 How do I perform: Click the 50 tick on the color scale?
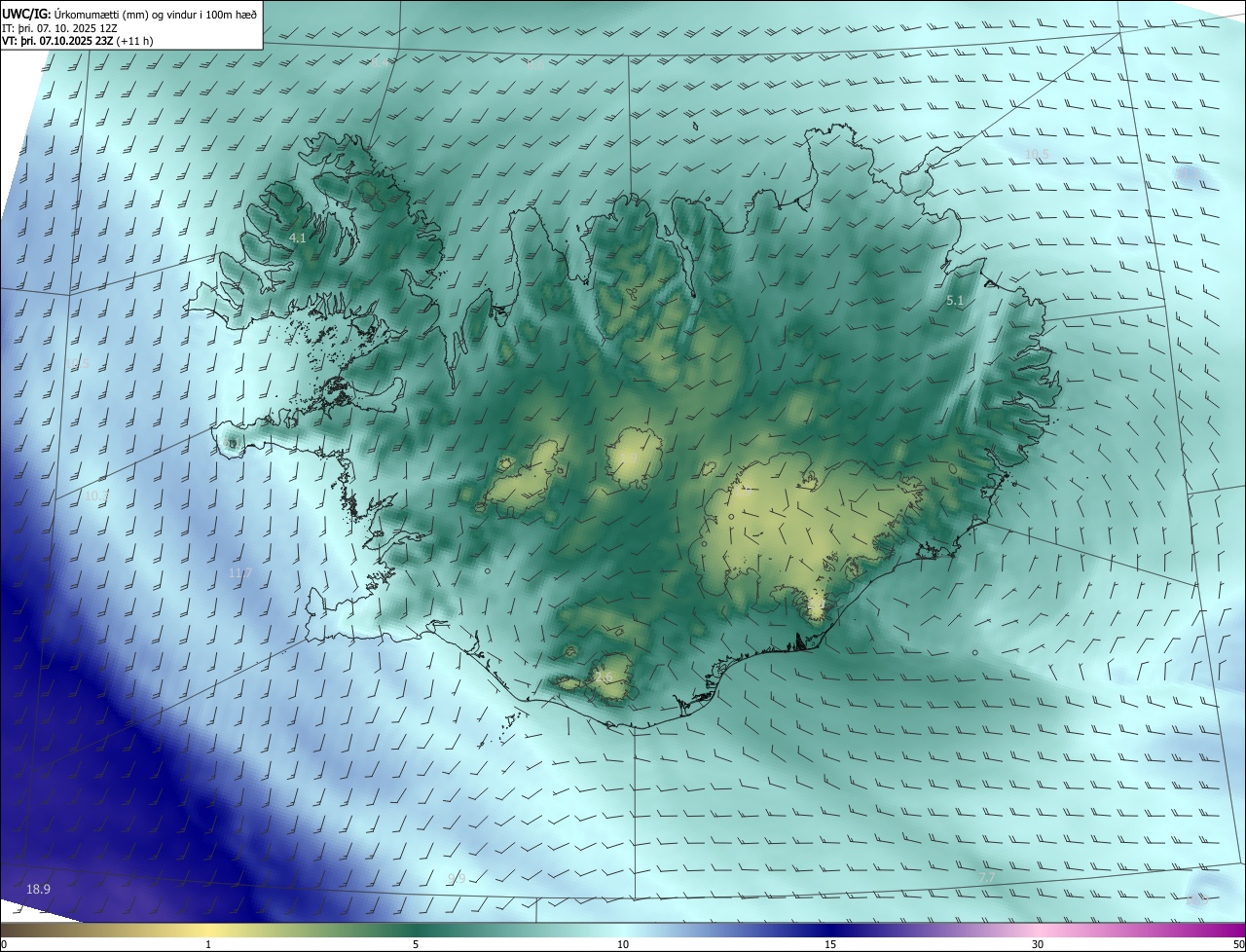click(1238, 945)
